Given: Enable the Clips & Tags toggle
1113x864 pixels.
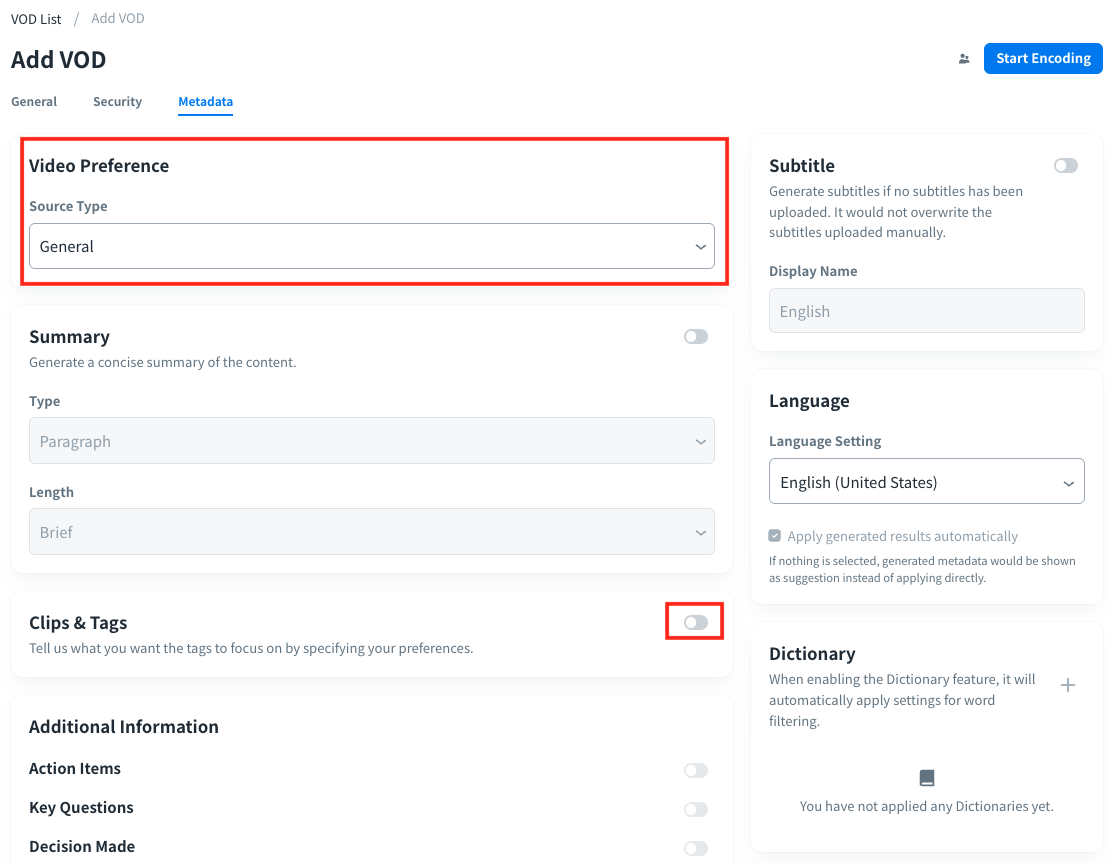Looking at the screenshot, I should tap(694, 621).
